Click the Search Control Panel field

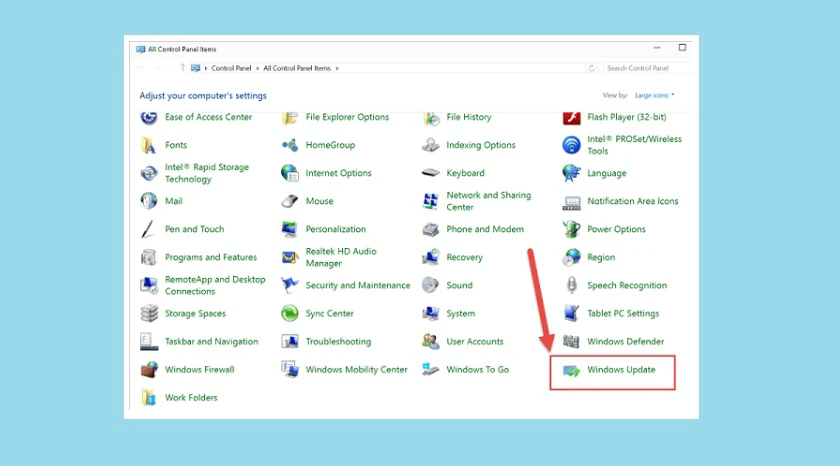click(x=647, y=68)
